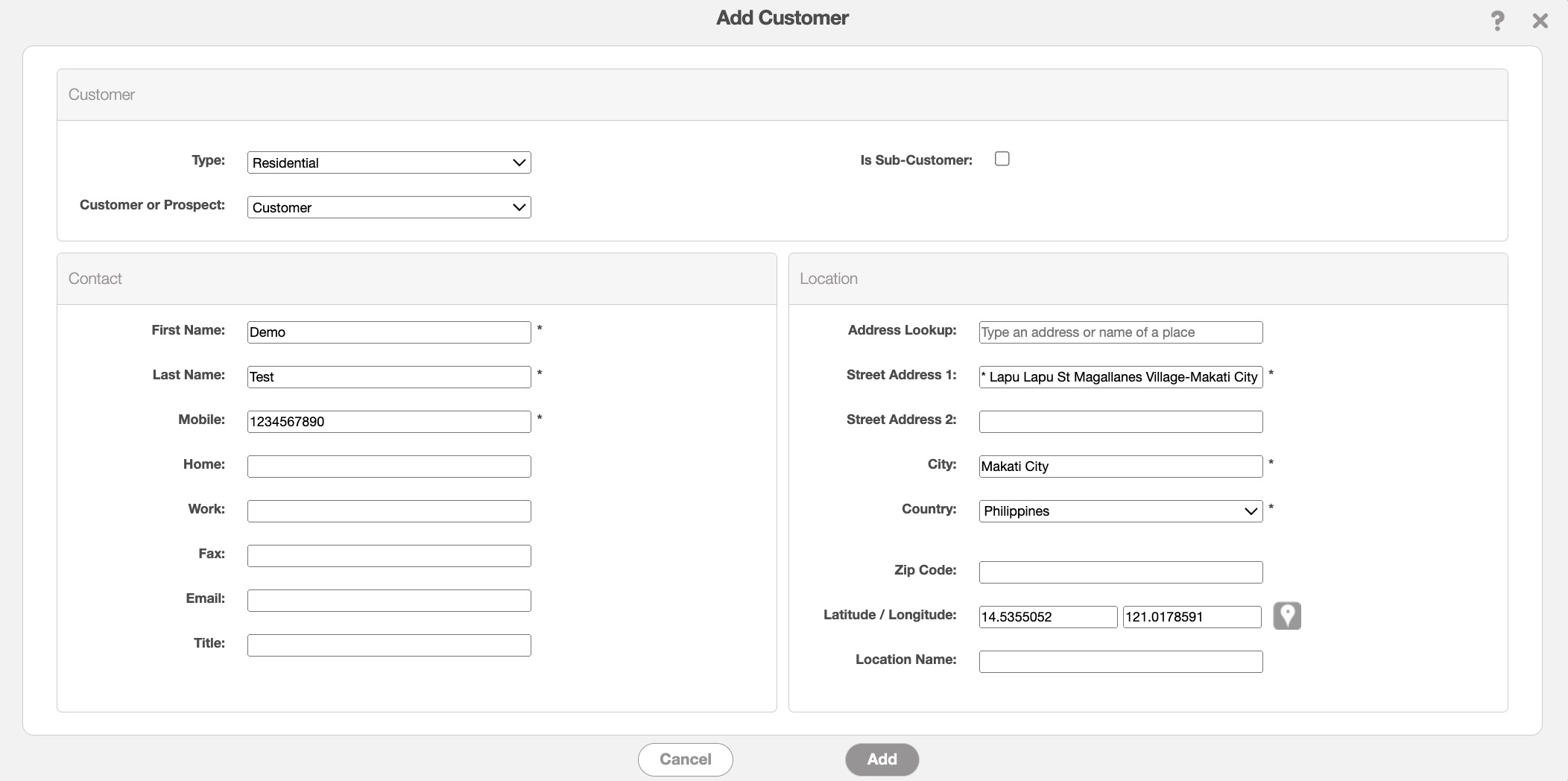Click into the Email field
This screenshot has height=781, width=1568.
[388, 601]
